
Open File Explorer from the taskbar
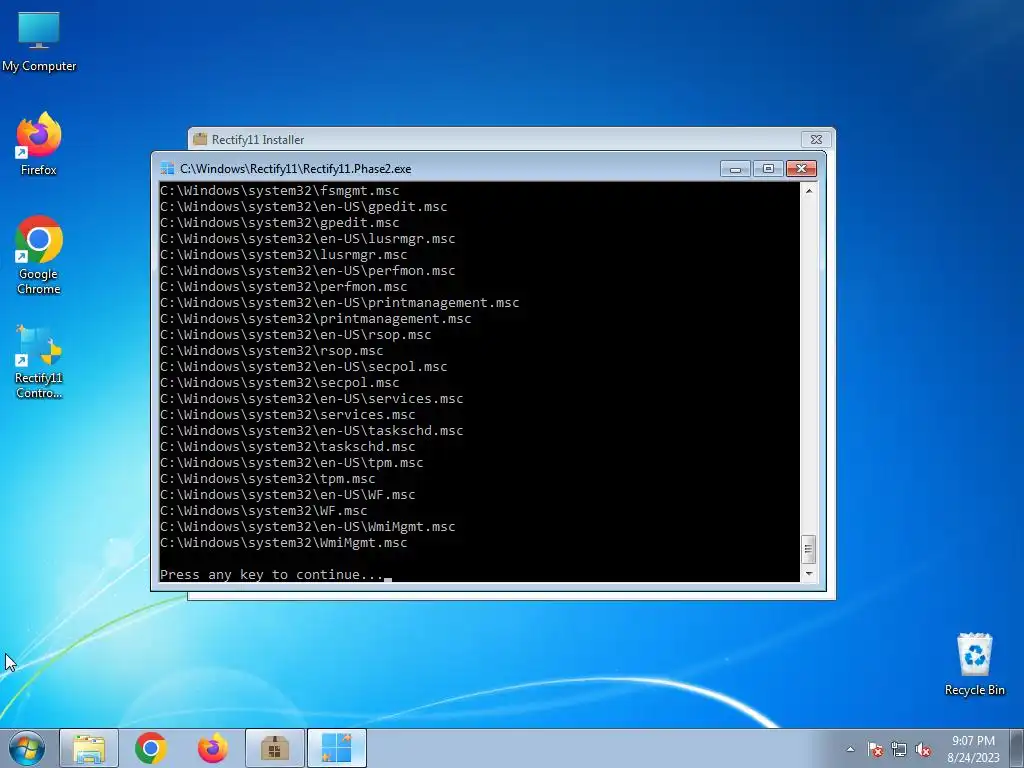point(89,748)
